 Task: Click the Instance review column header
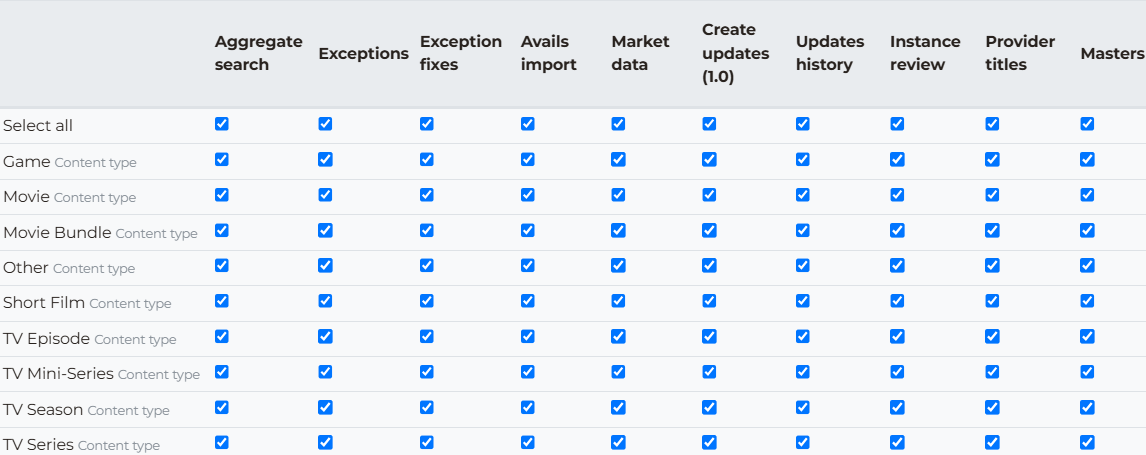(x=925, y=53)
